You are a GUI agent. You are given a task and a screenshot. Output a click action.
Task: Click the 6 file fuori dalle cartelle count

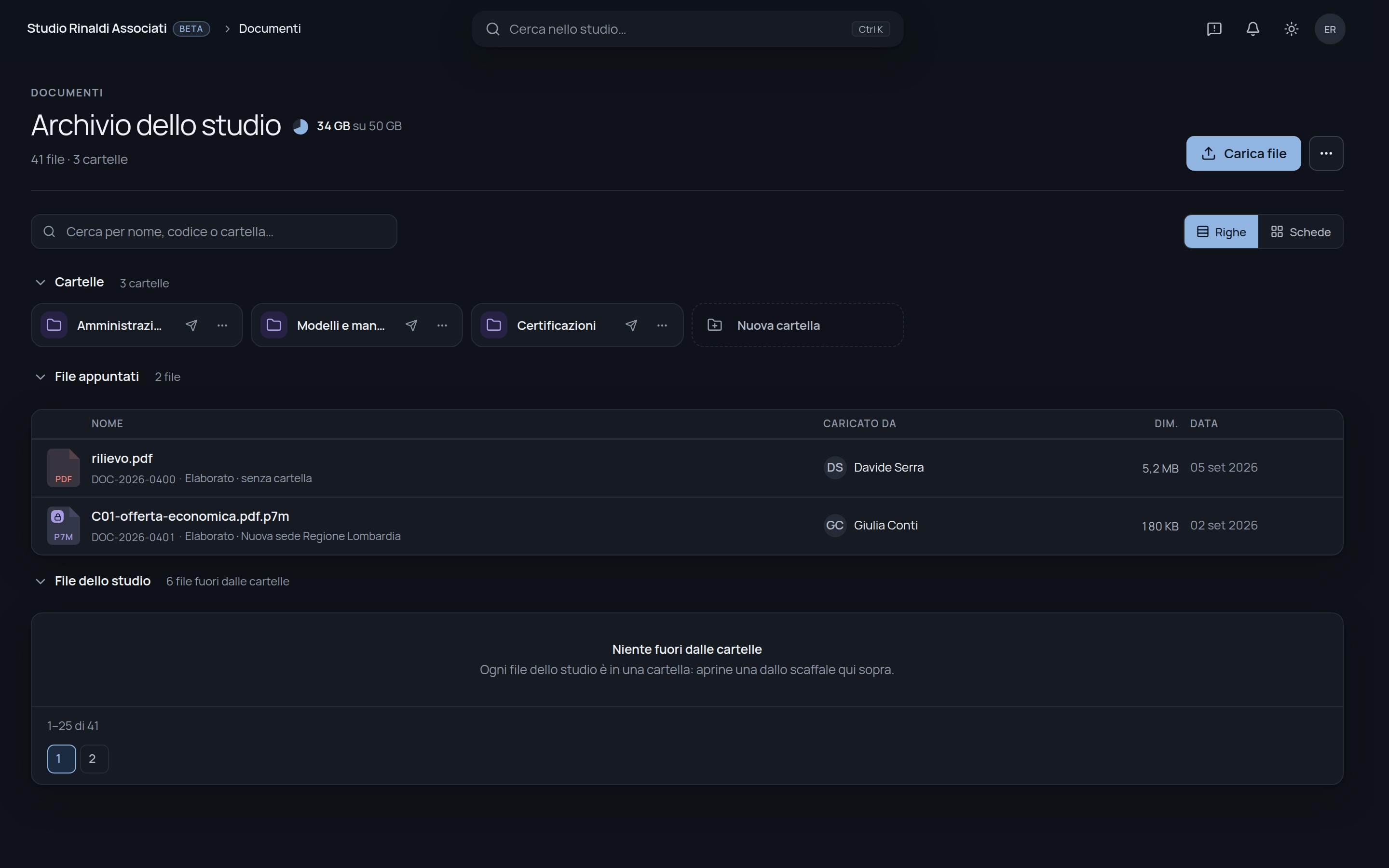tap(227, 582)
